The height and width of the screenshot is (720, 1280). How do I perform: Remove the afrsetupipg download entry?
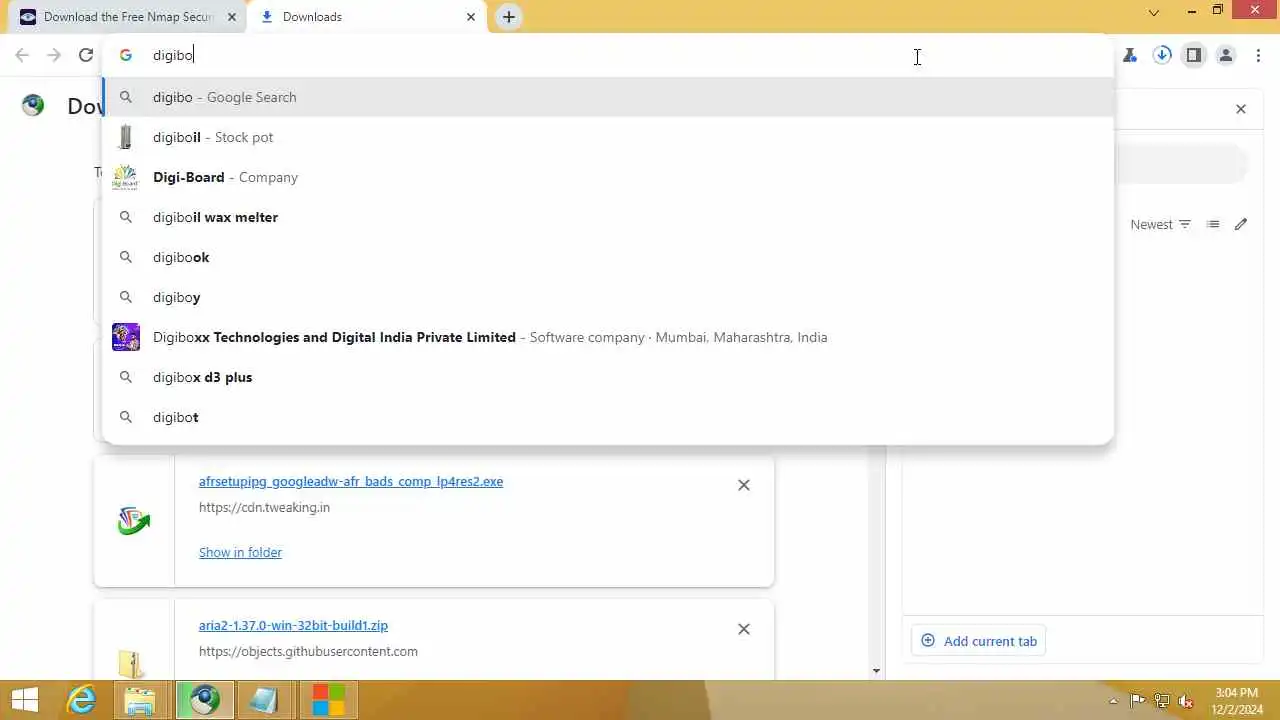tap(744, 485)
